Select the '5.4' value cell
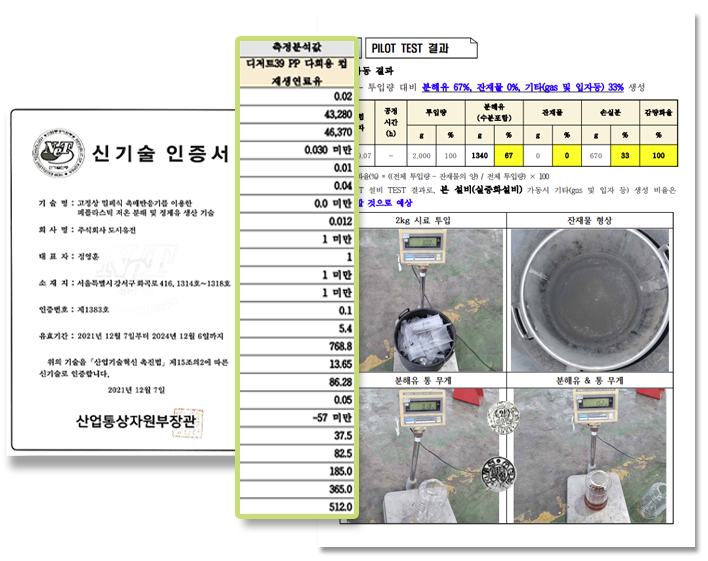The image size is (708, 561). (x=297, y=328)
